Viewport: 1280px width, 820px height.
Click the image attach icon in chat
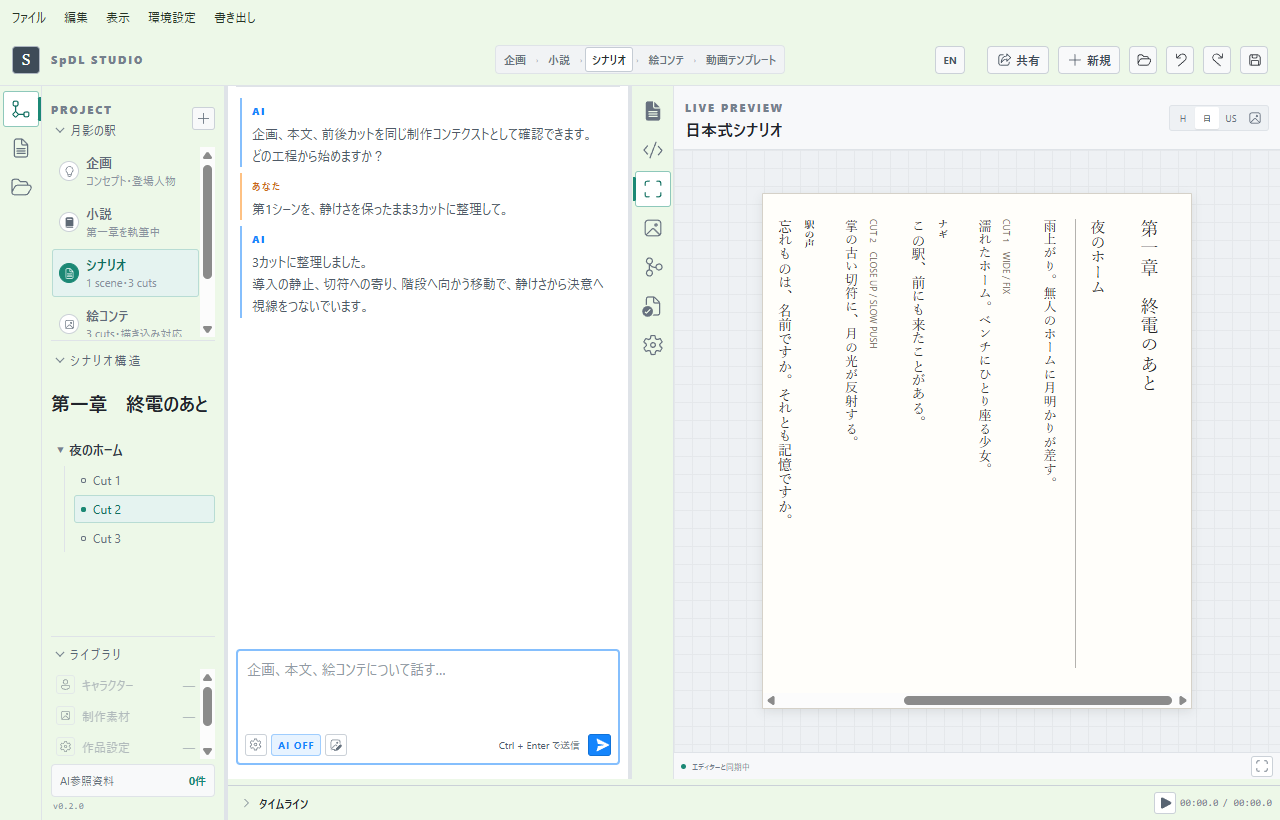point(336,745)
